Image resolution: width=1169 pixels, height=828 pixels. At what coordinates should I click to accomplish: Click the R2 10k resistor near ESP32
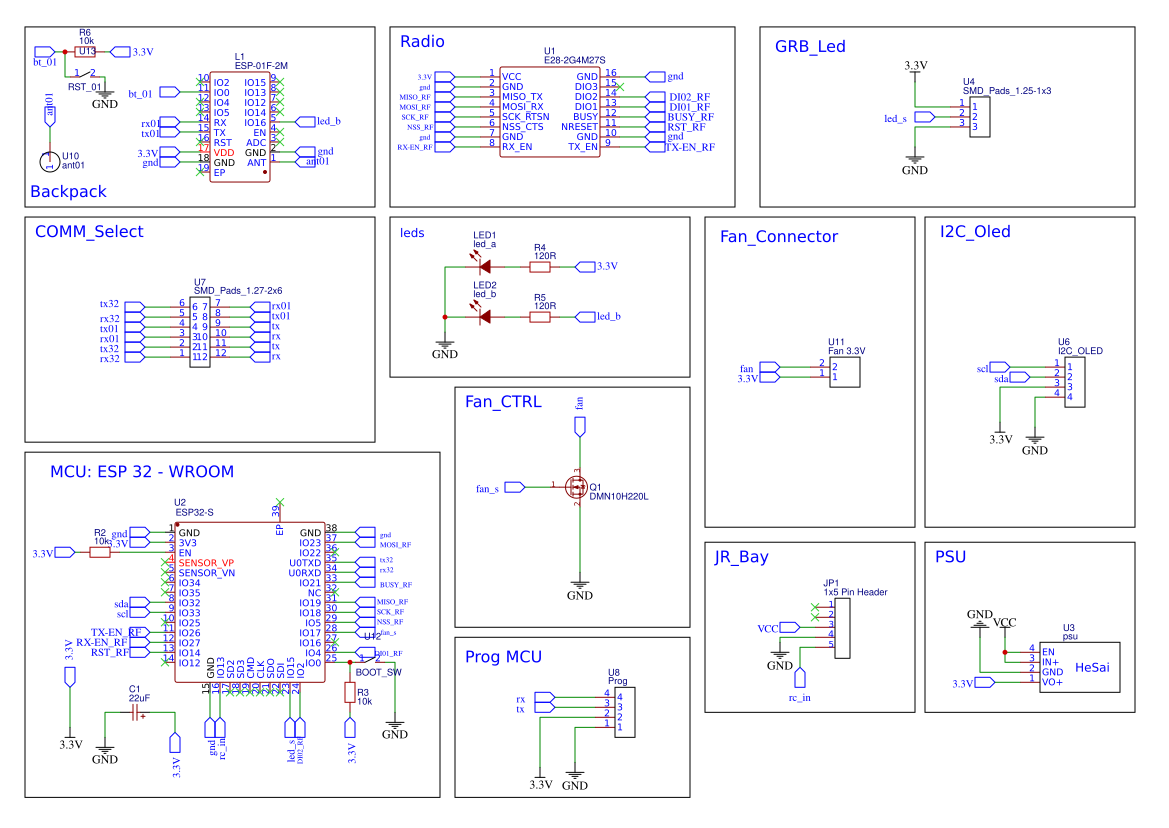100,552
